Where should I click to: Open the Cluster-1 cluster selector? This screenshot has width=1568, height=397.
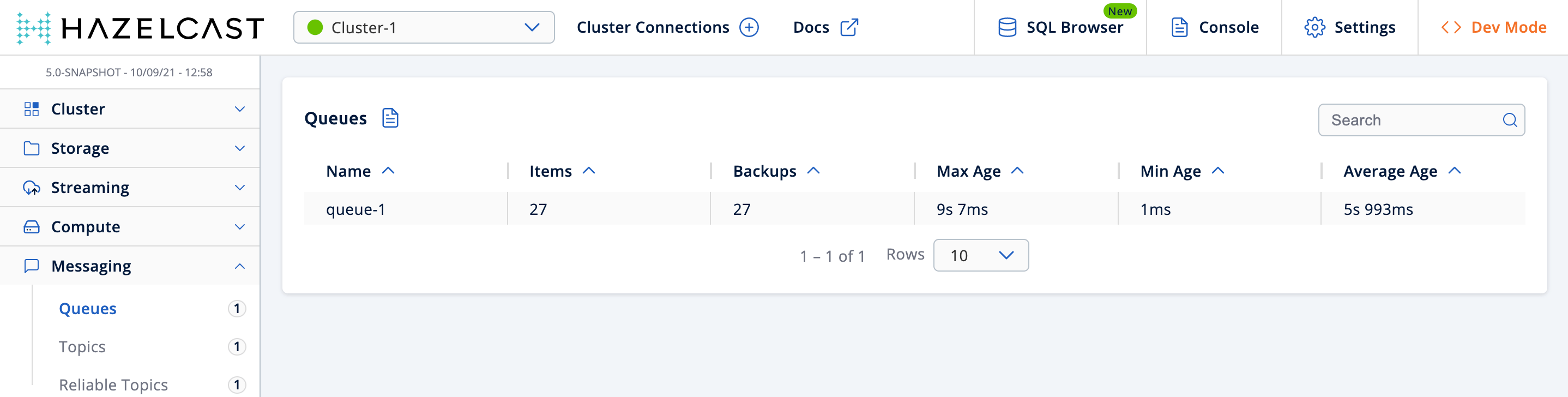[423, 27]
